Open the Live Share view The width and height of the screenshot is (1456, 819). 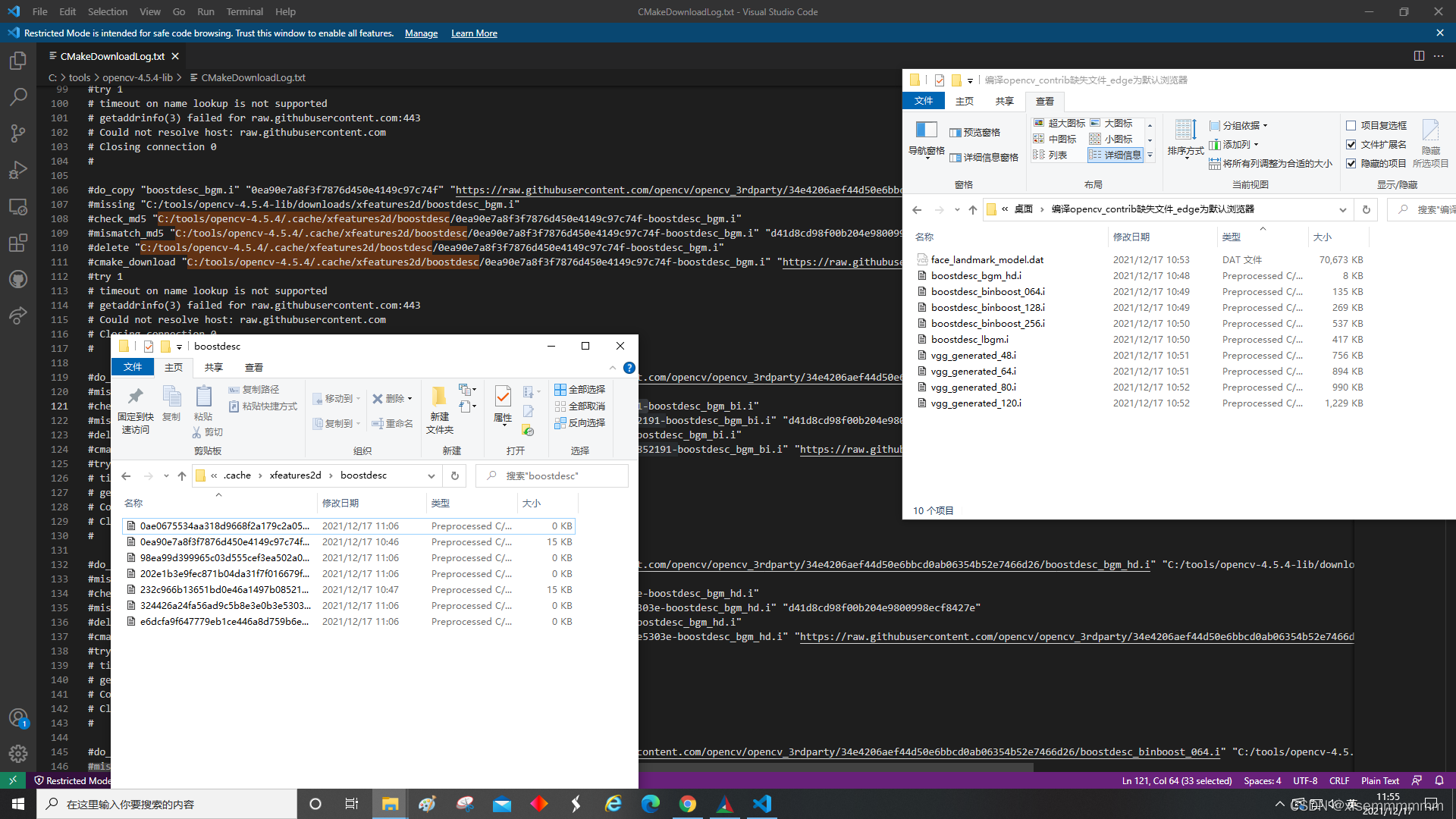pyautogui.click(x=18, y=315)
